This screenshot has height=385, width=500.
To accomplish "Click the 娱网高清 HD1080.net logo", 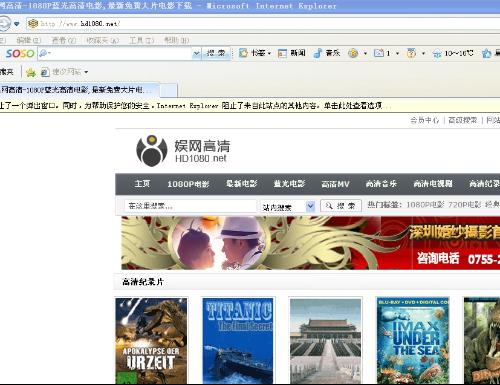I will (x=183, y=151).
